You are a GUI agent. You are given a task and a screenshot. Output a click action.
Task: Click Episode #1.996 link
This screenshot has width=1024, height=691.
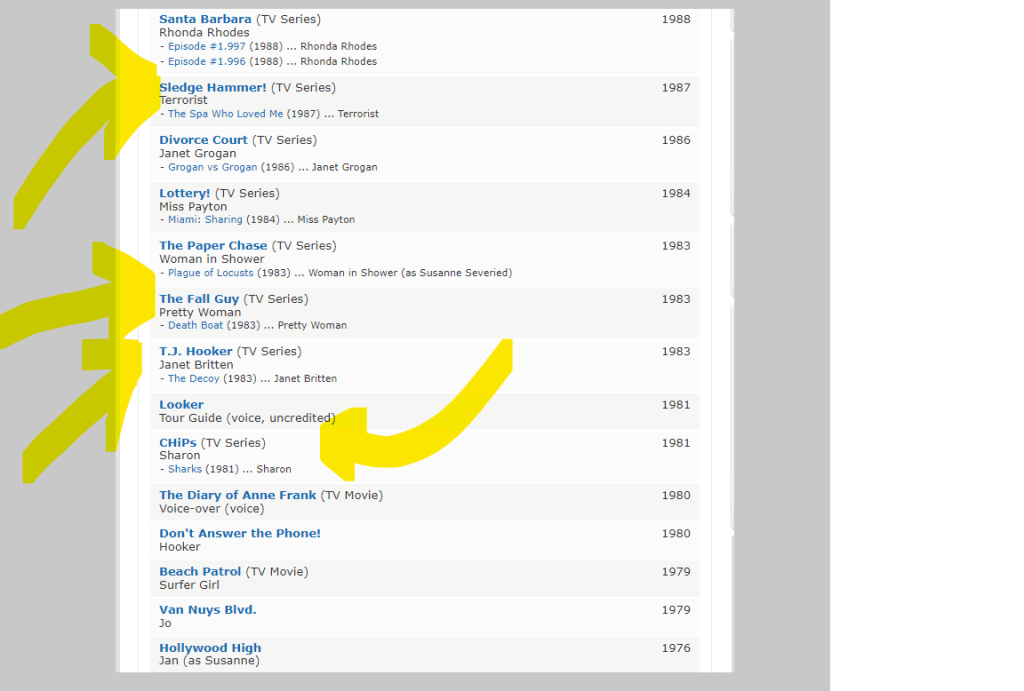coord(206,62)
